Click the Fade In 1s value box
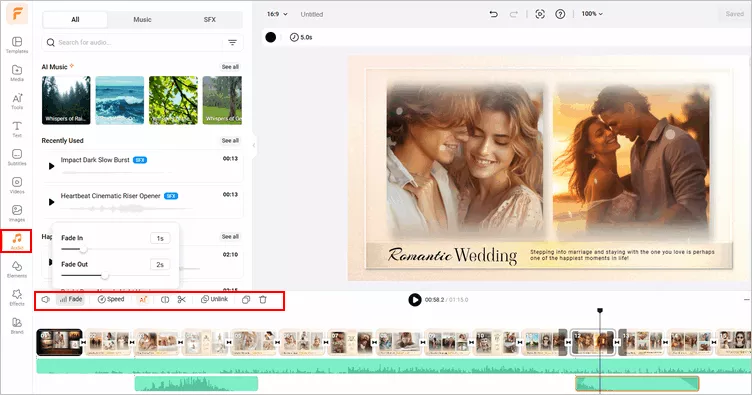This screenshot has width=752, height=395. tap(160, 238)
